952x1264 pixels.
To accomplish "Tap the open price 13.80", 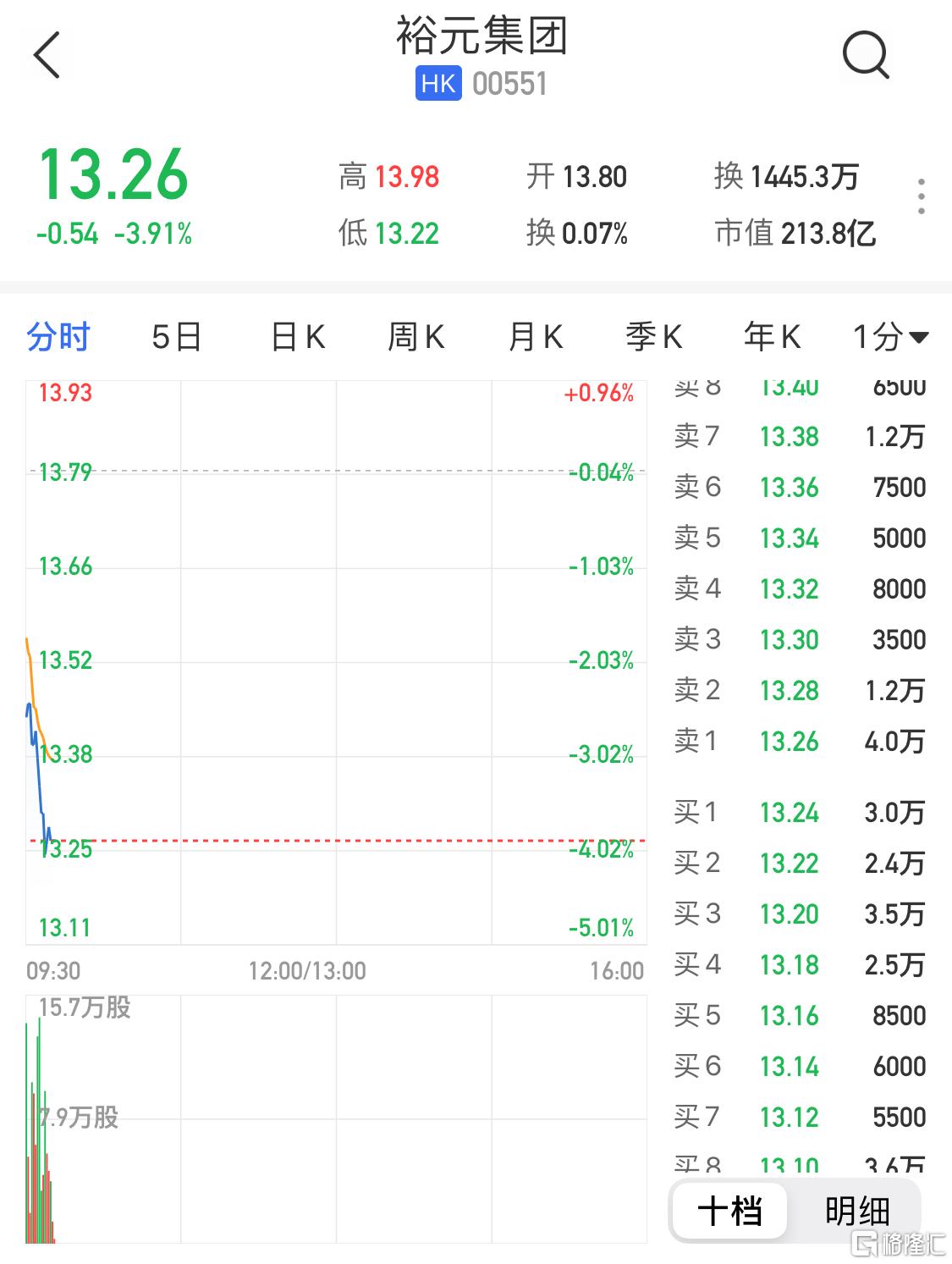I will 595,177.
